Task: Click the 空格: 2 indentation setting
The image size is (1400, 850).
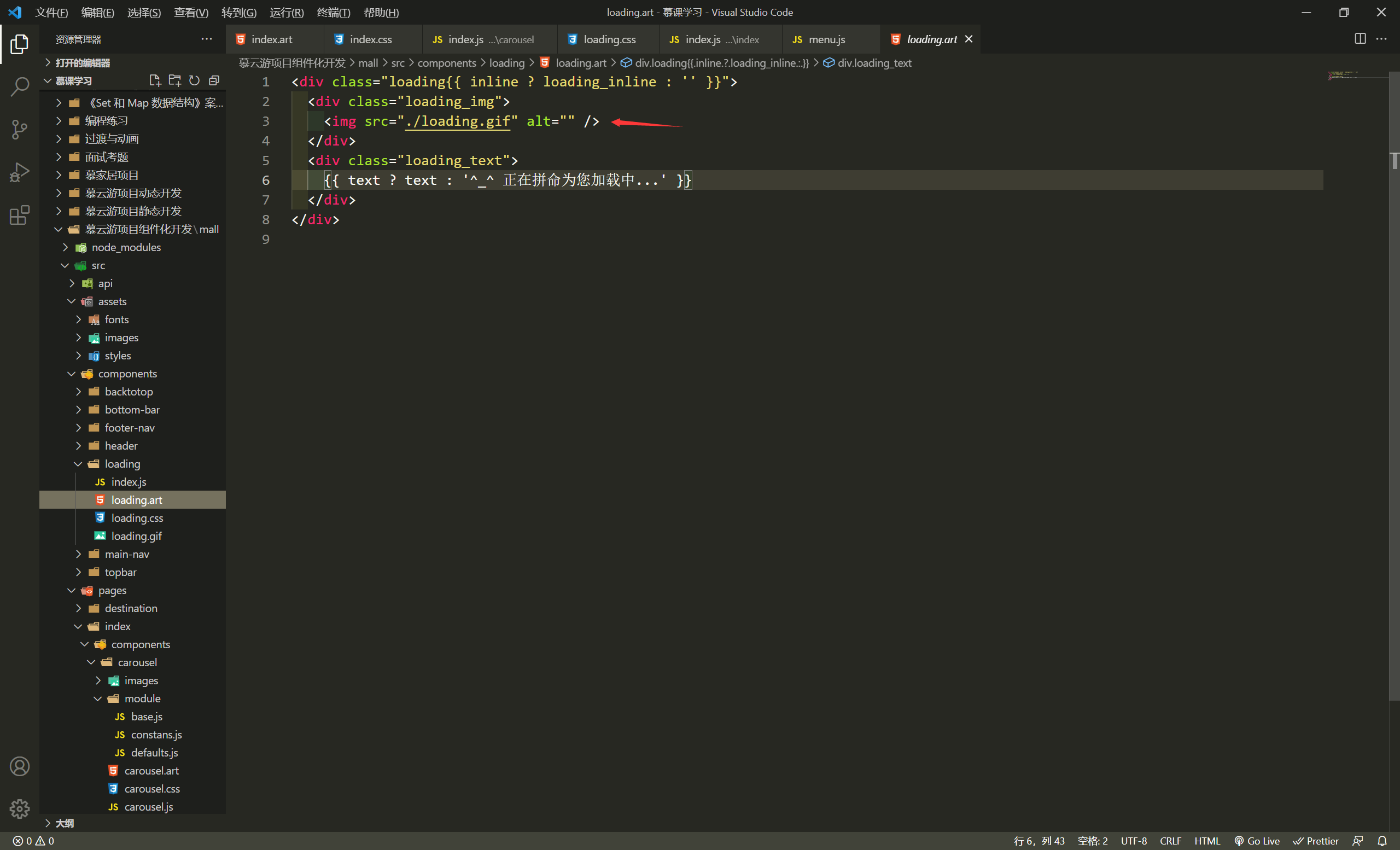Action: pyautogui.click(x=1093, y=841)
